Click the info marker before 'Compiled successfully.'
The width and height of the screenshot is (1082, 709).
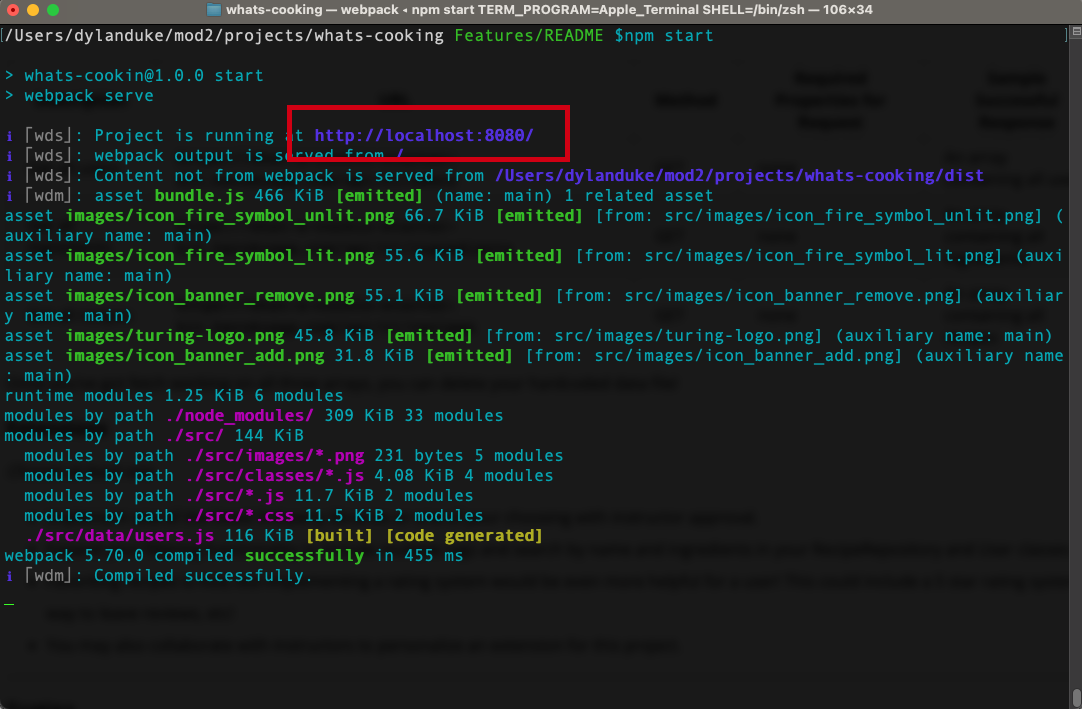[x=9, y=575]
